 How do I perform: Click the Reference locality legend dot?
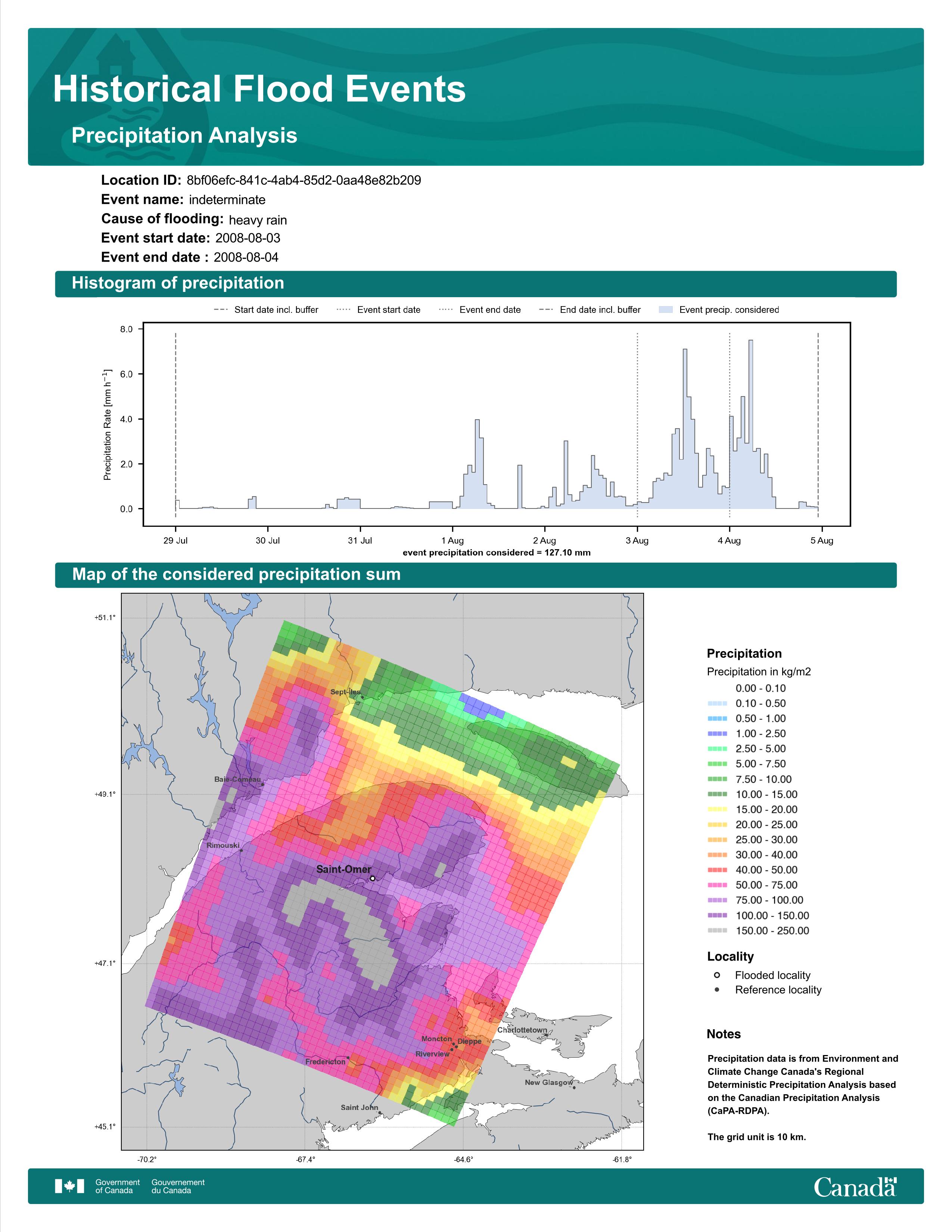pos(717,989)
